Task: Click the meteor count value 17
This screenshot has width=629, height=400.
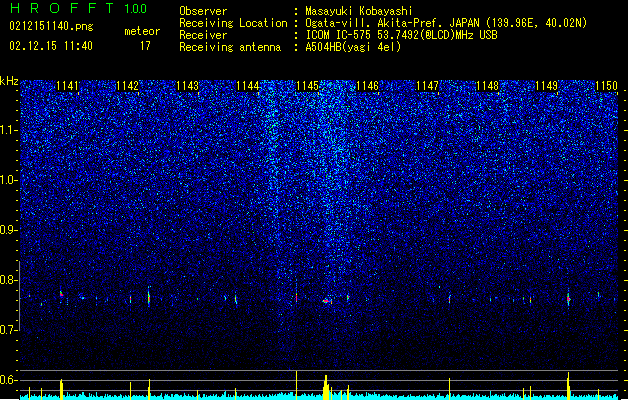Action: pos(145,46)
